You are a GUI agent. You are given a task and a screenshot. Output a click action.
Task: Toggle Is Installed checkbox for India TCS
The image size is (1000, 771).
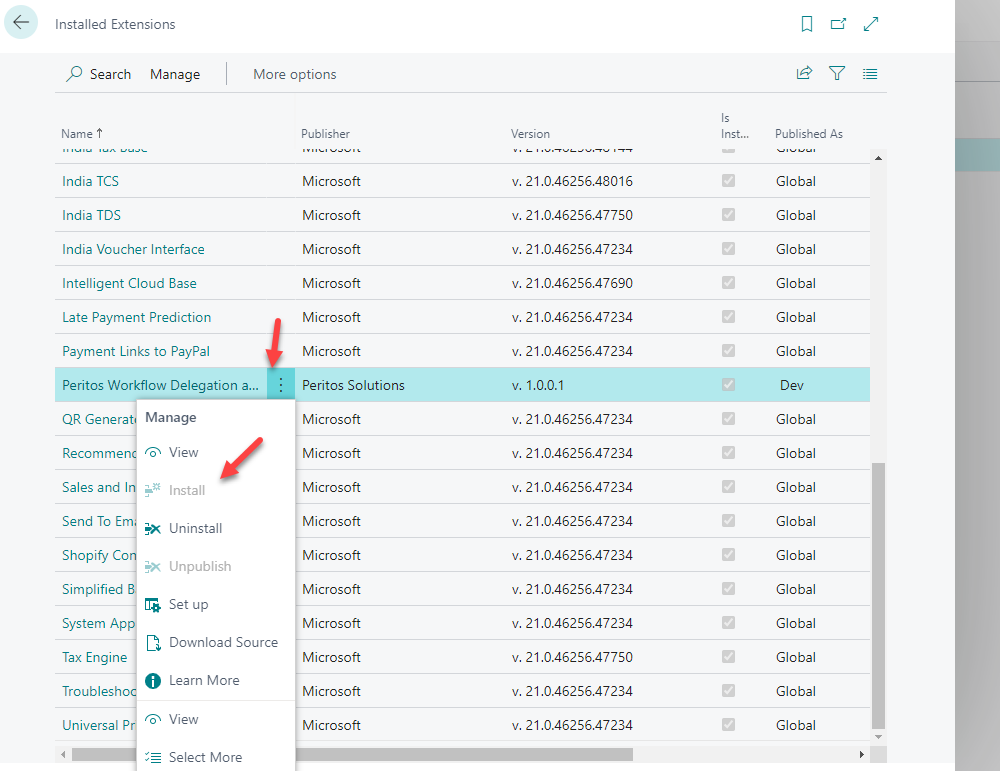coord(729,181)
